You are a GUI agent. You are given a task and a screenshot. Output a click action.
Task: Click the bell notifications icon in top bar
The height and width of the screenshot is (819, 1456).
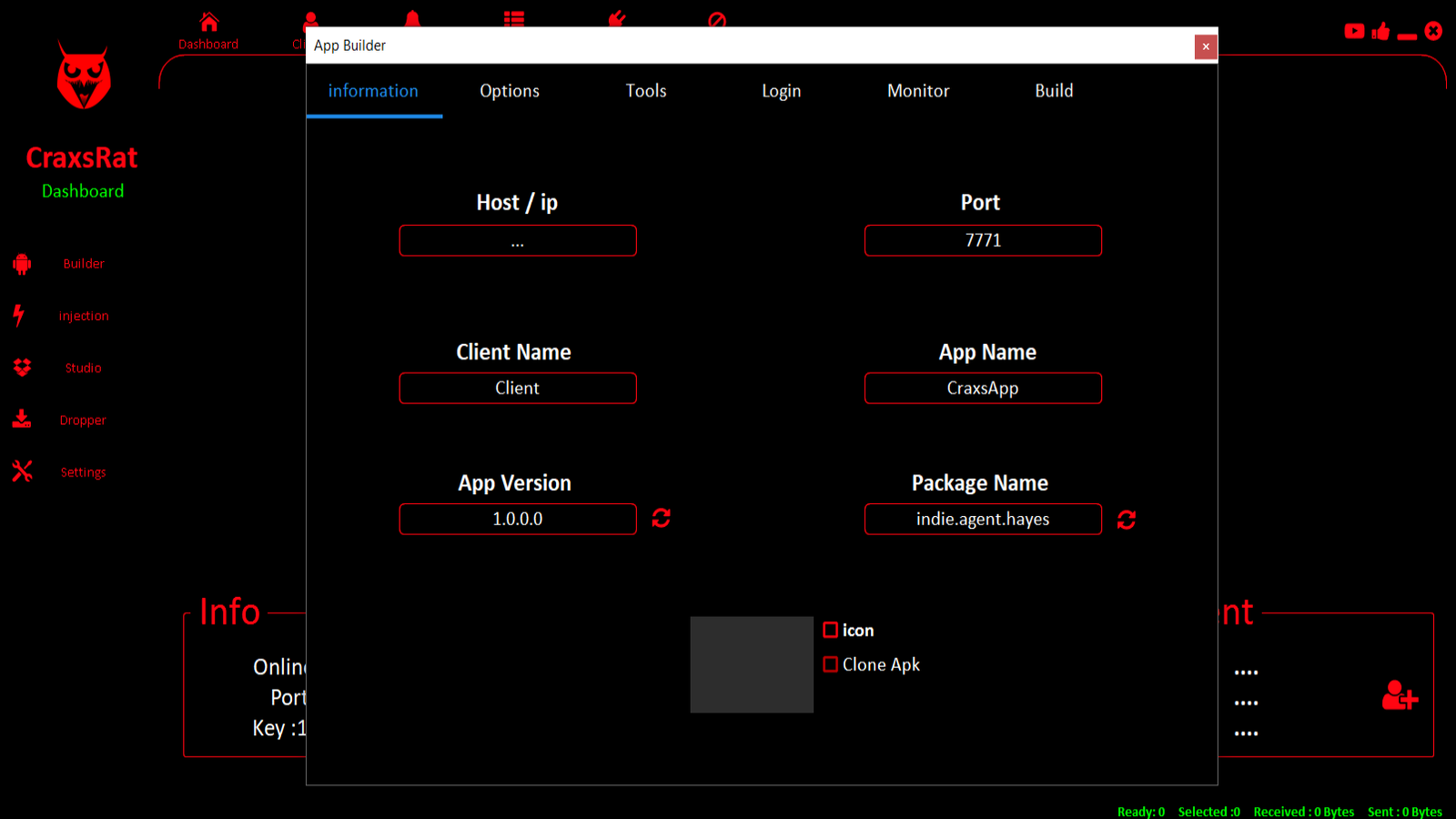[x=412, y=19]
